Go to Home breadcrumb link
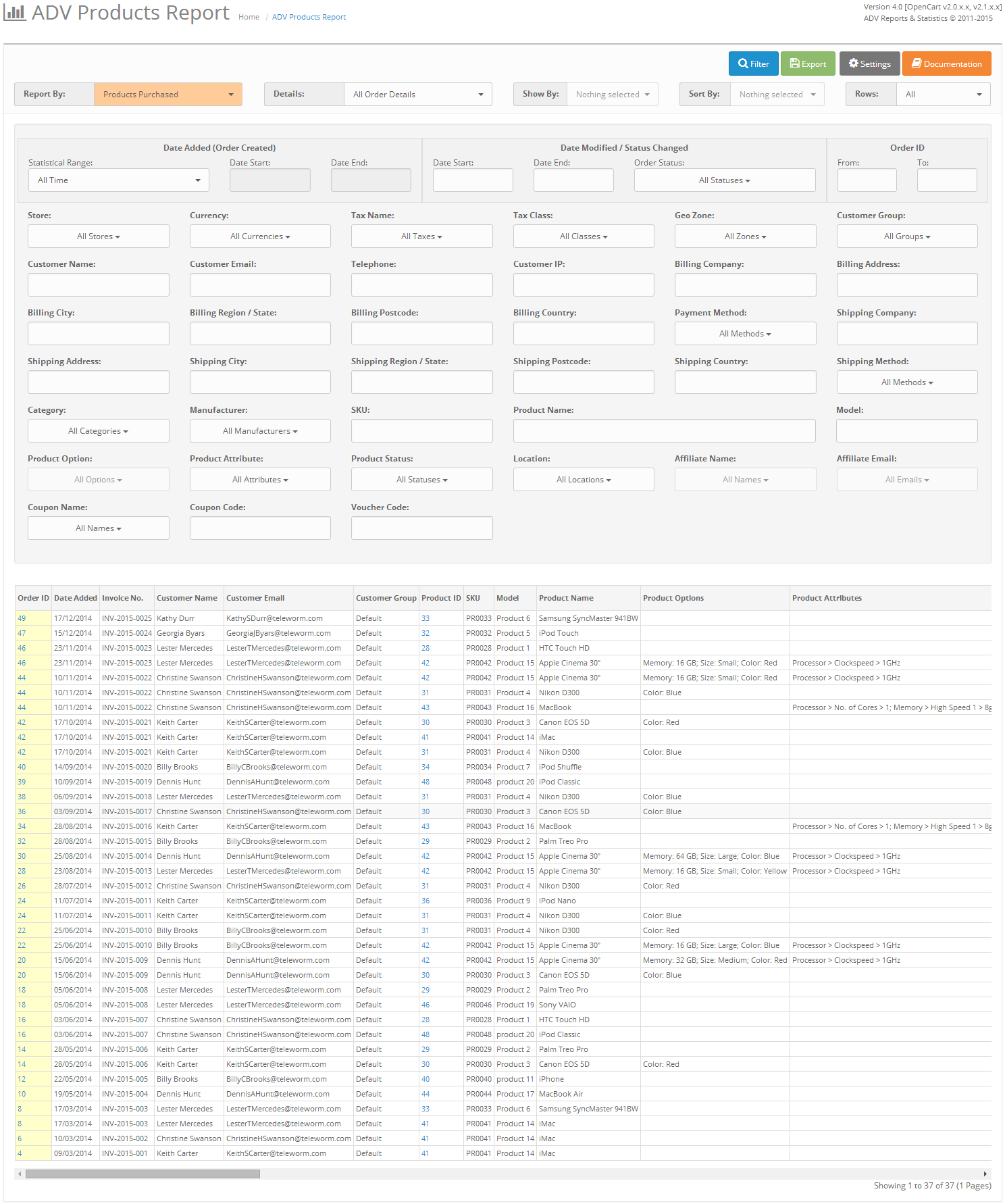Image resolution: width=1005 pixels, height=1204 pixels. [x=249, y=17]
